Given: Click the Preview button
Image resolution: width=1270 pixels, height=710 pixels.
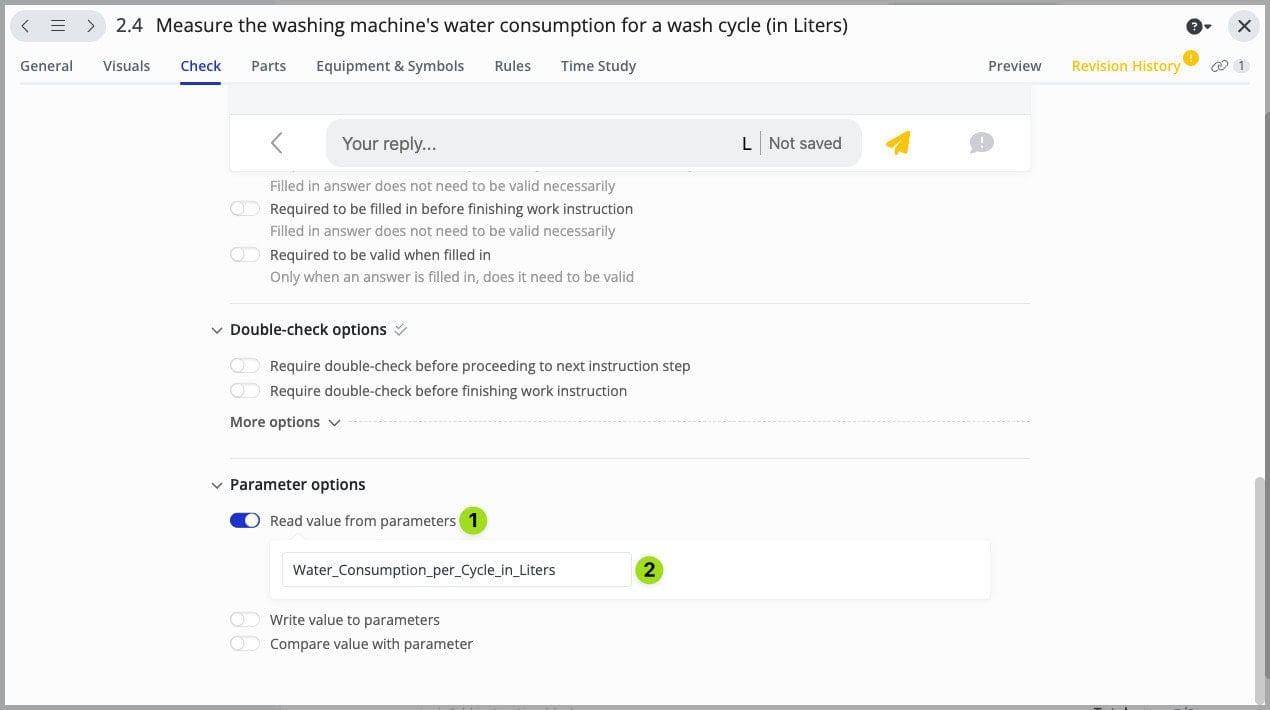Looking at the screenshot, I should pos(1014,66).
